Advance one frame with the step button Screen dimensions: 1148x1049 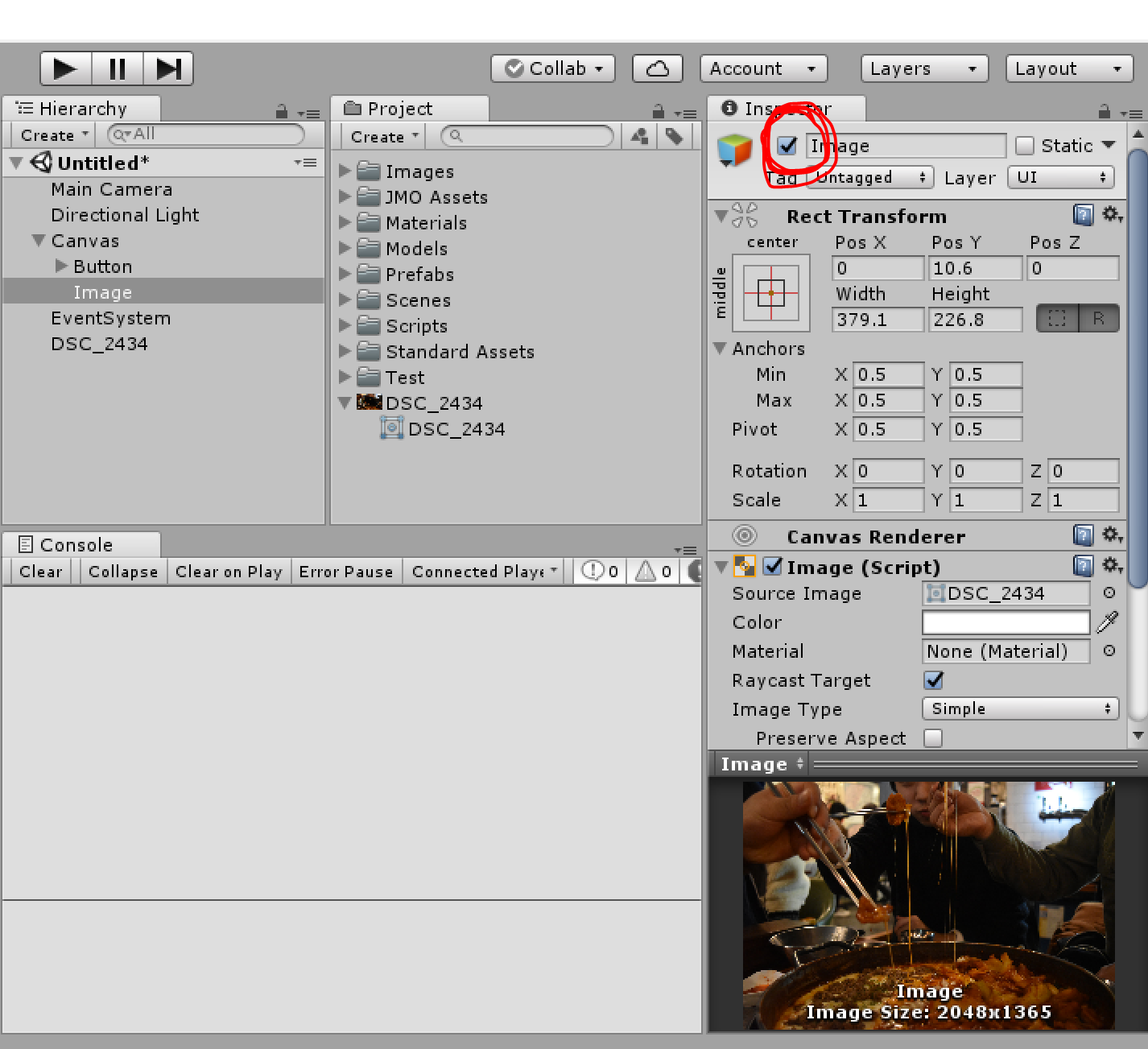click(x=168, y=68)
